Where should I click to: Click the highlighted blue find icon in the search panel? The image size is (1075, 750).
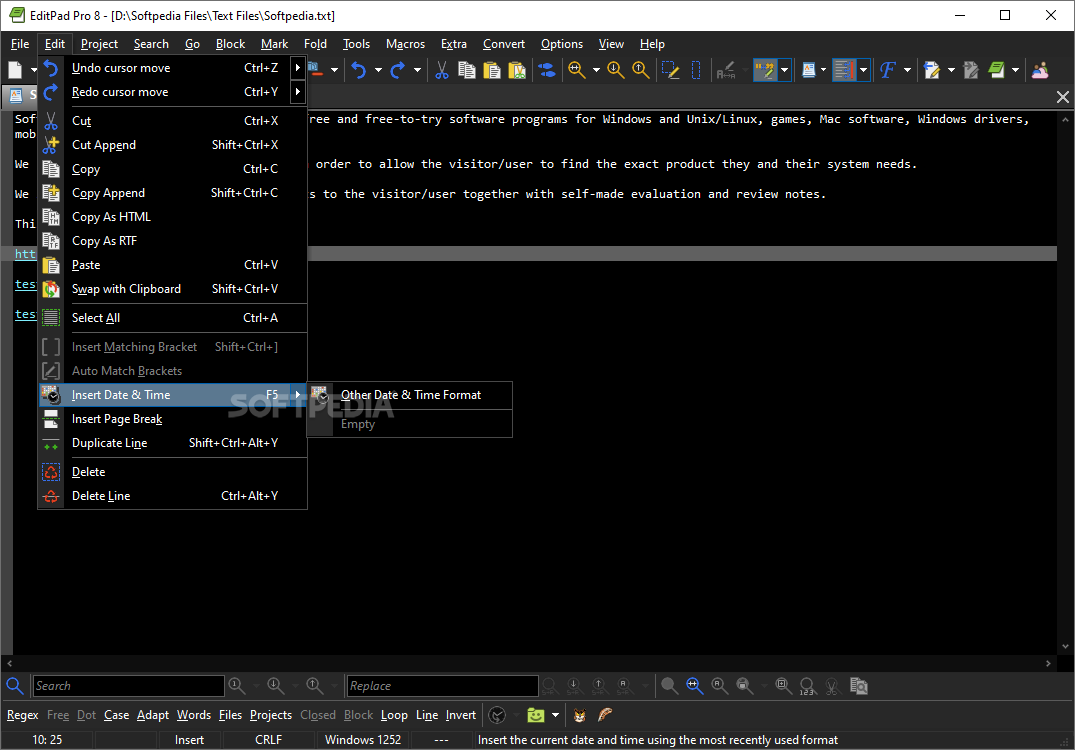coord(694,686)
